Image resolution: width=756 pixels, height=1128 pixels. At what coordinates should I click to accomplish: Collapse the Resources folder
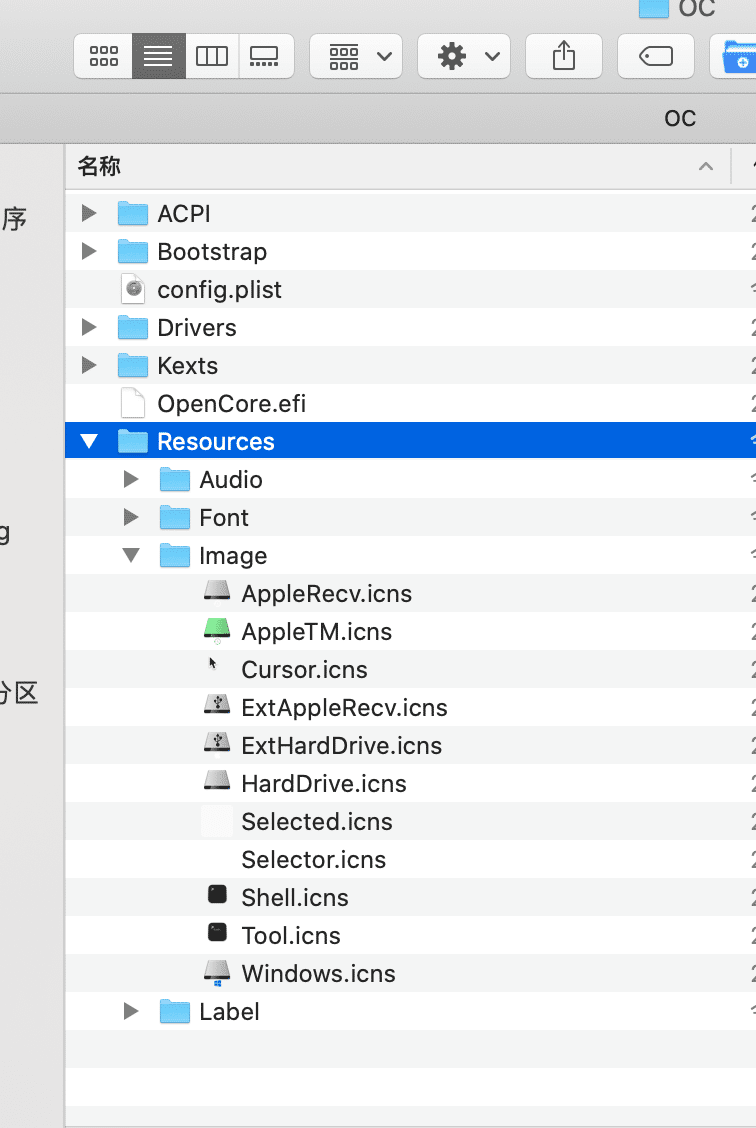tap(89, 441)
